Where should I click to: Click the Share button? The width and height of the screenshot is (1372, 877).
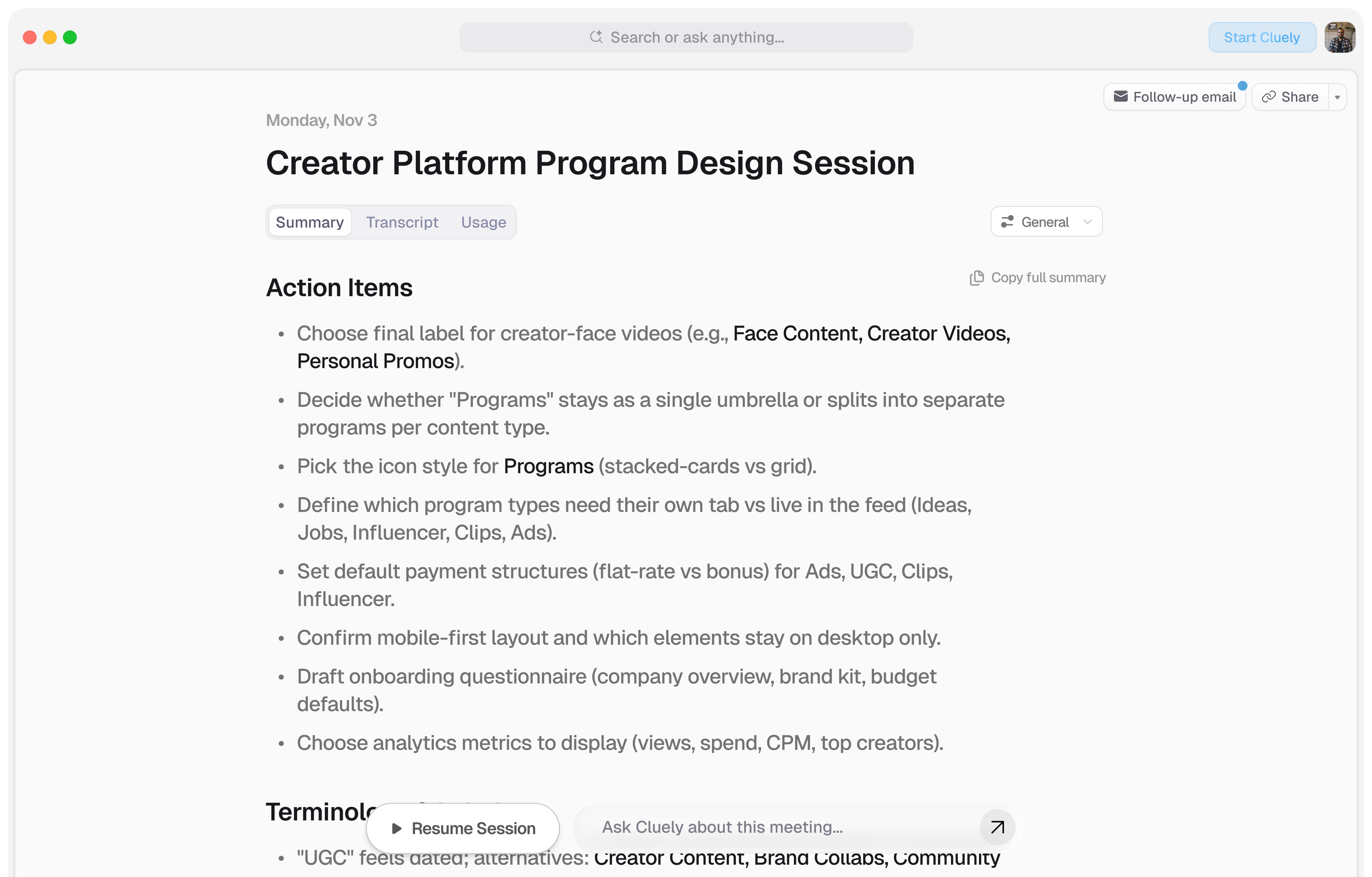tap(1291, 97)
